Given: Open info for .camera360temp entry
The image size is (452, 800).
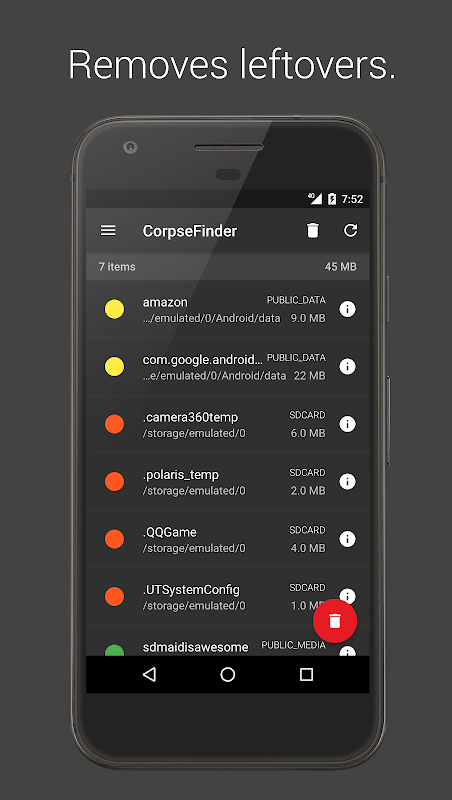Looking at the screenshot, I should point(347,424).
